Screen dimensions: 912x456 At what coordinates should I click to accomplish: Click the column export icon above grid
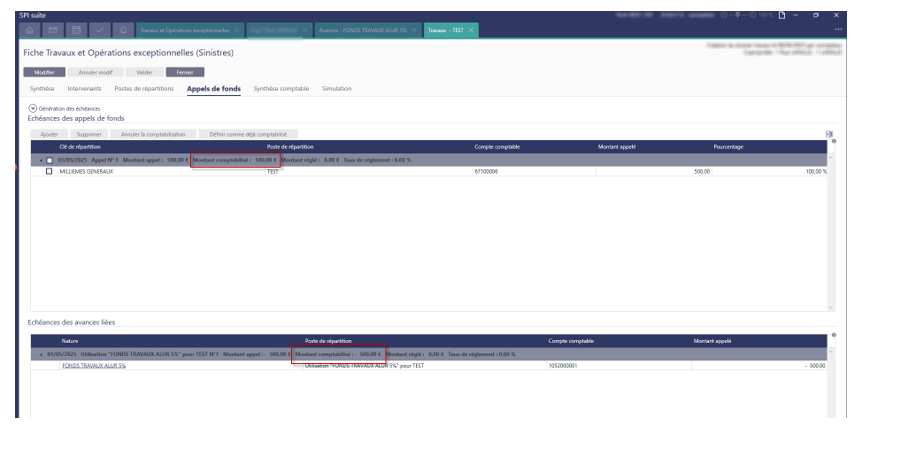[829, 134]
